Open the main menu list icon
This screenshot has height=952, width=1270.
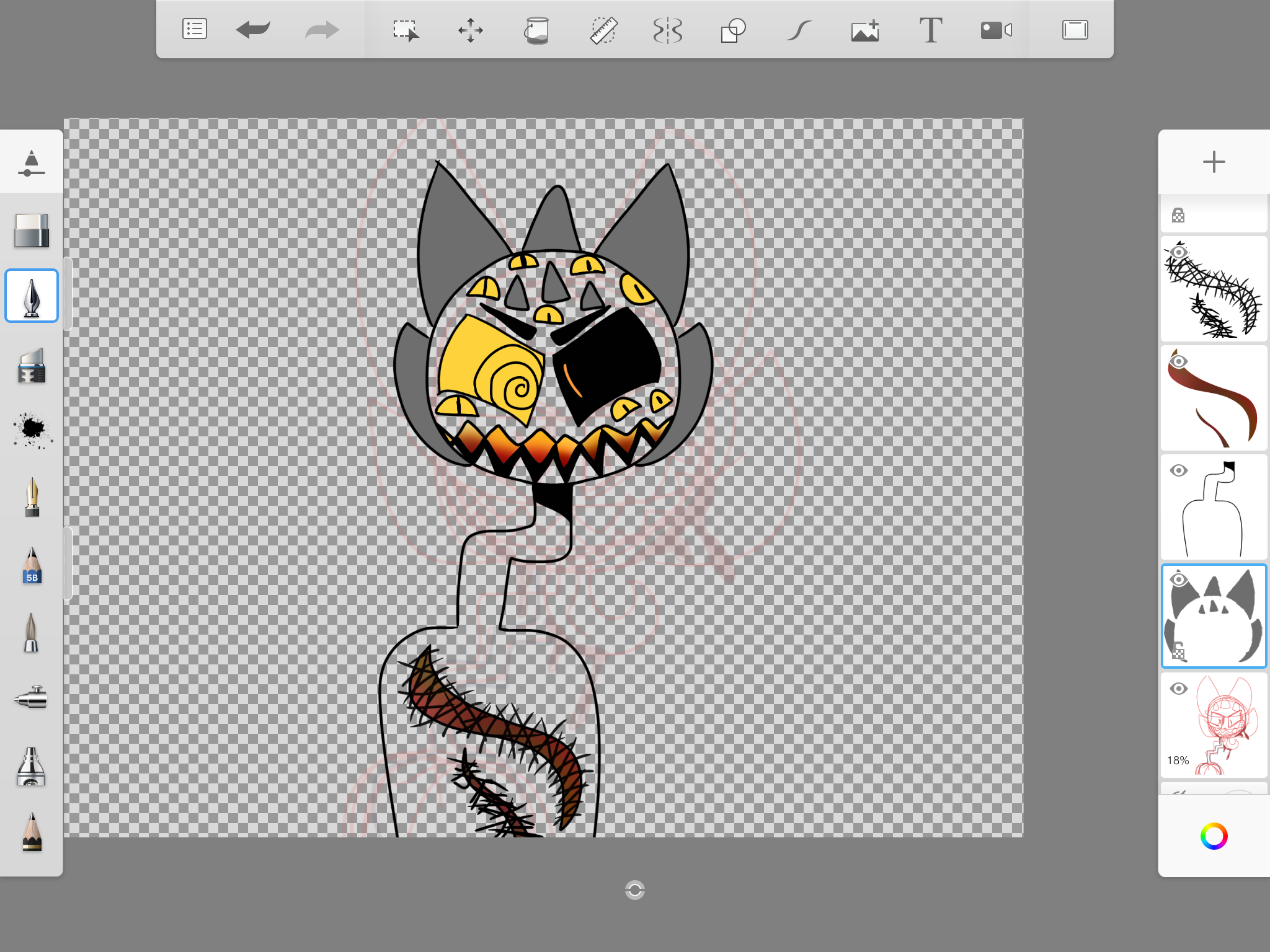click(194, 29)
